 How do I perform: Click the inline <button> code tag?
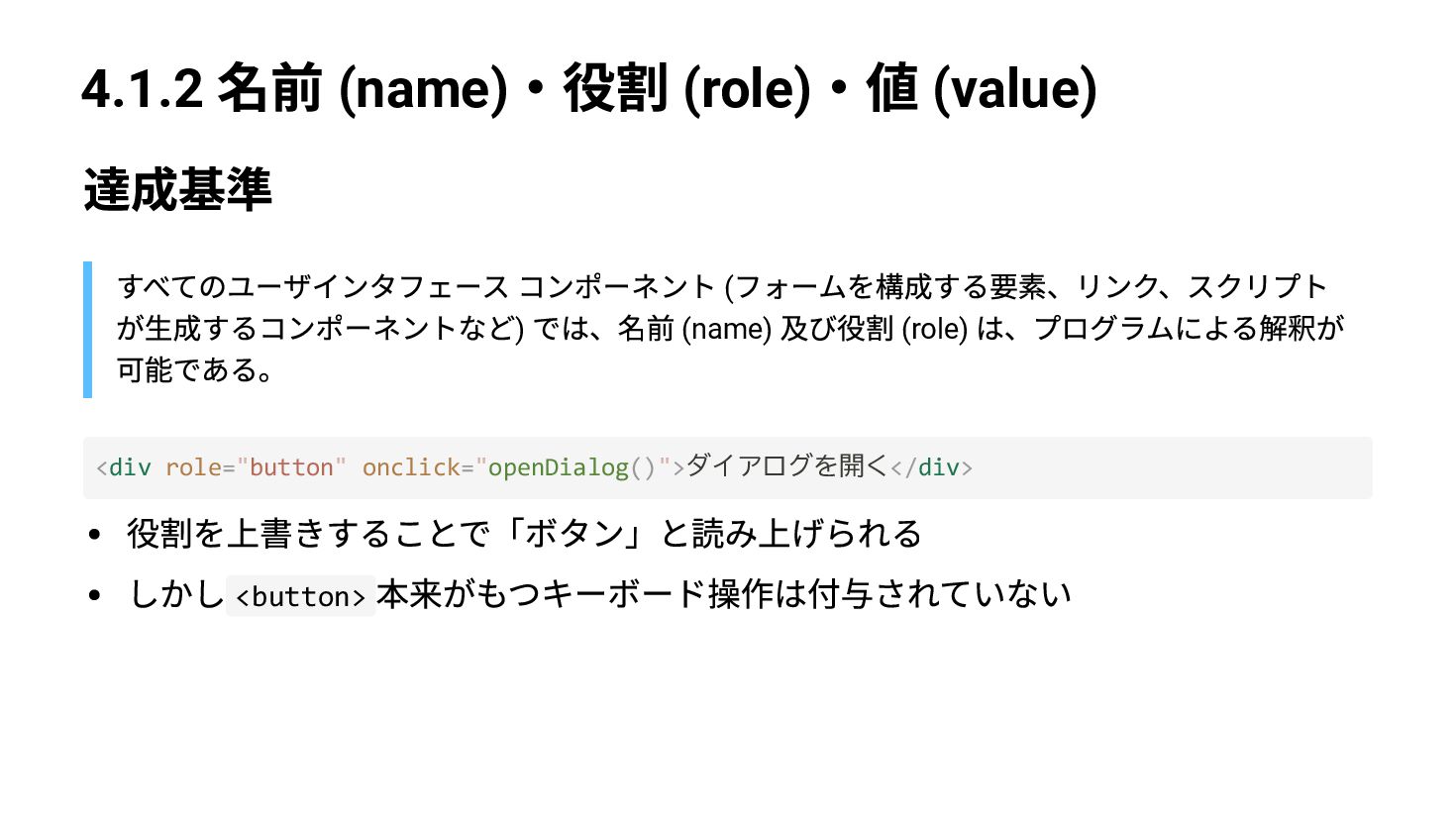300,597
